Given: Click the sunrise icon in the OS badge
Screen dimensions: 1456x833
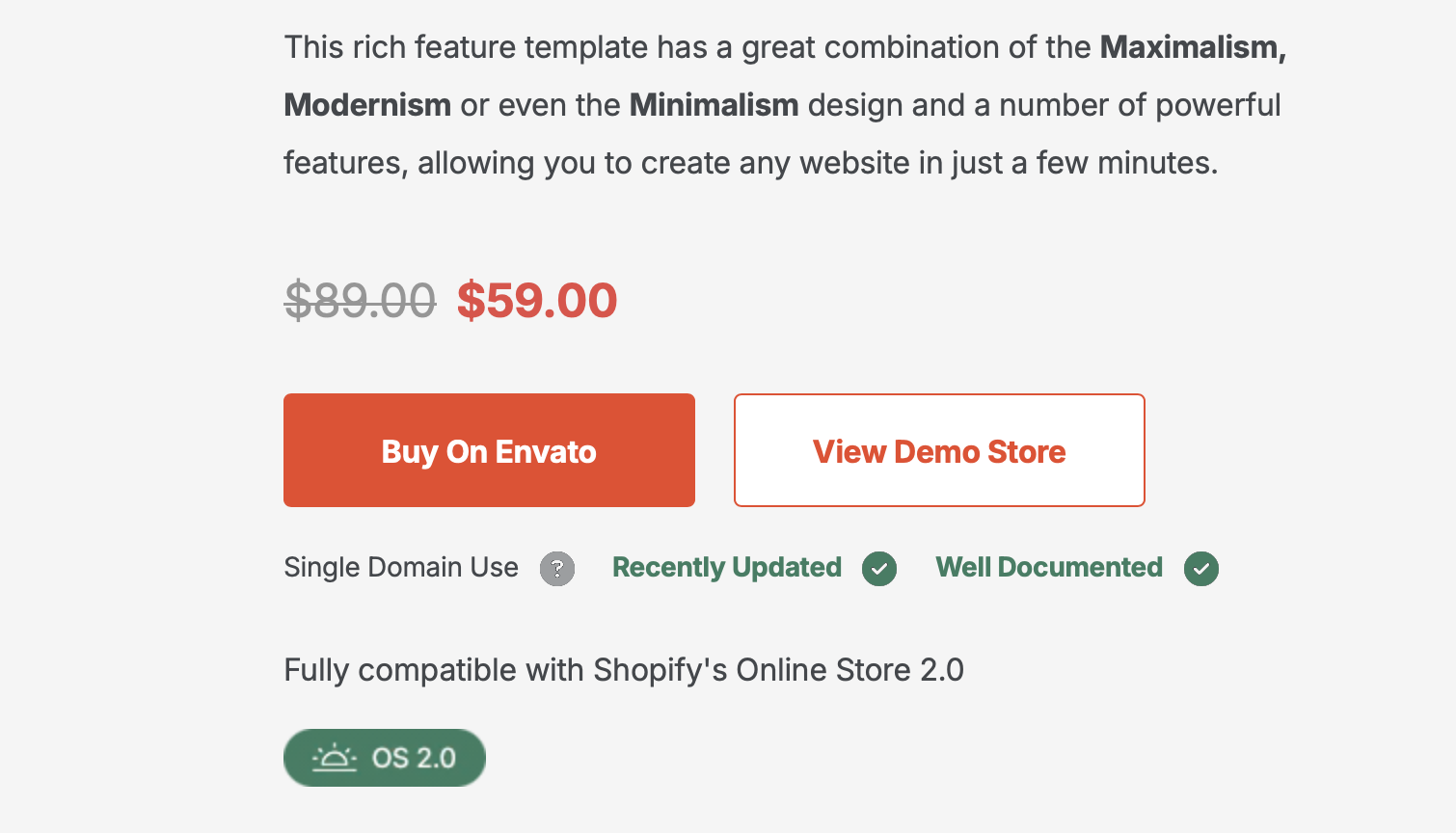Looking at the screenshot, I should click(335, 758).
